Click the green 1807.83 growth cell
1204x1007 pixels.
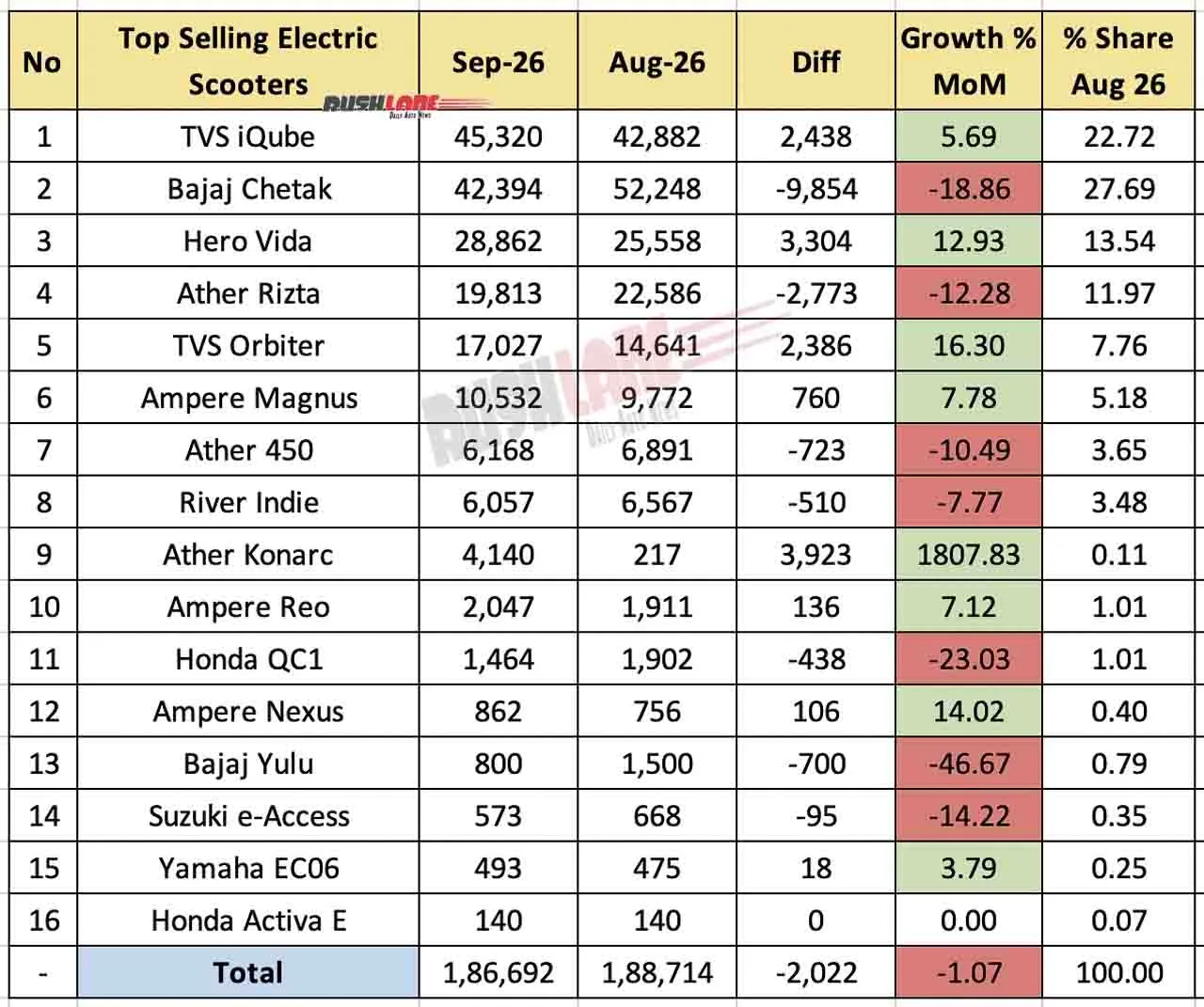coord(968,555)
